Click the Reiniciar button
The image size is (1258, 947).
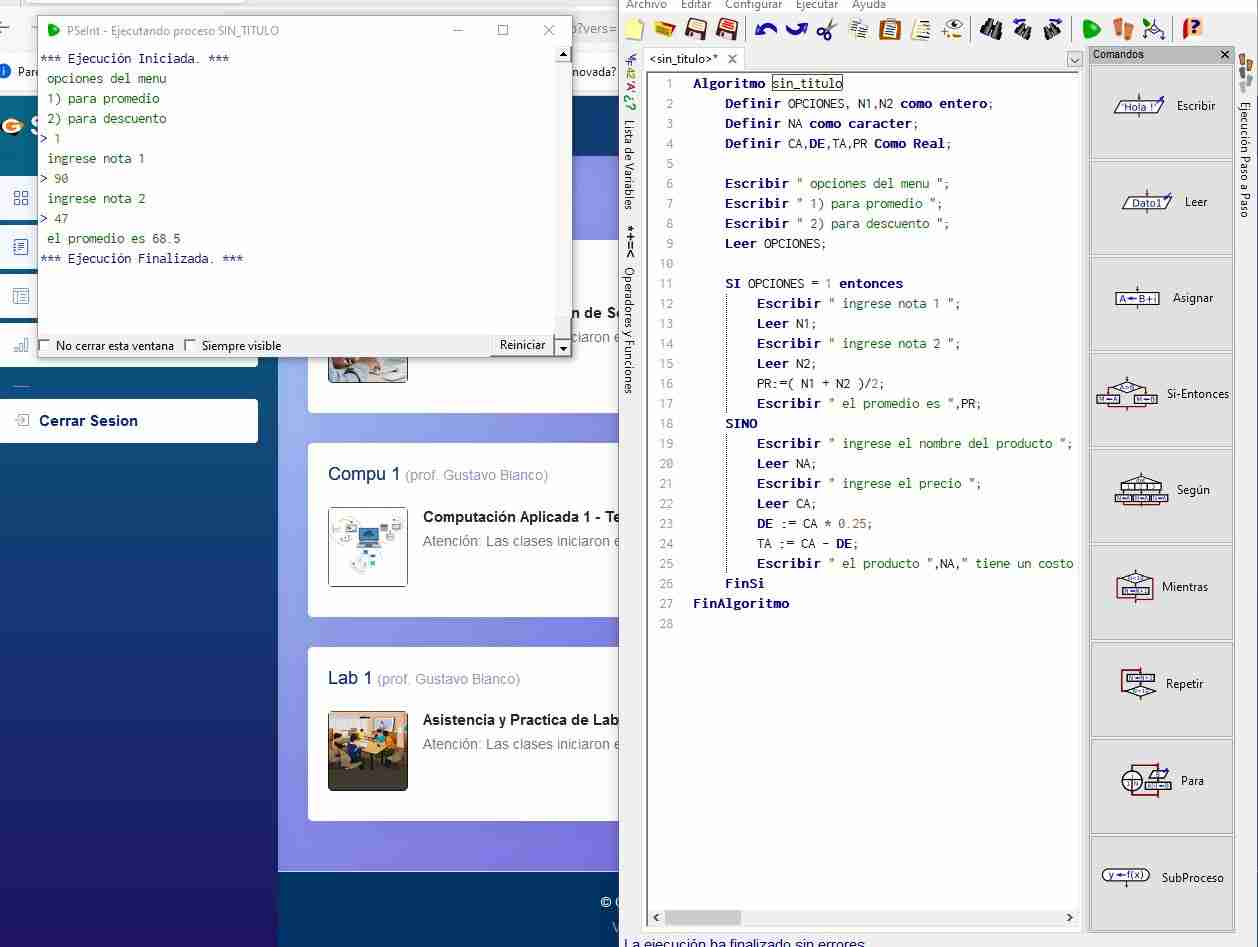[522, 345]
